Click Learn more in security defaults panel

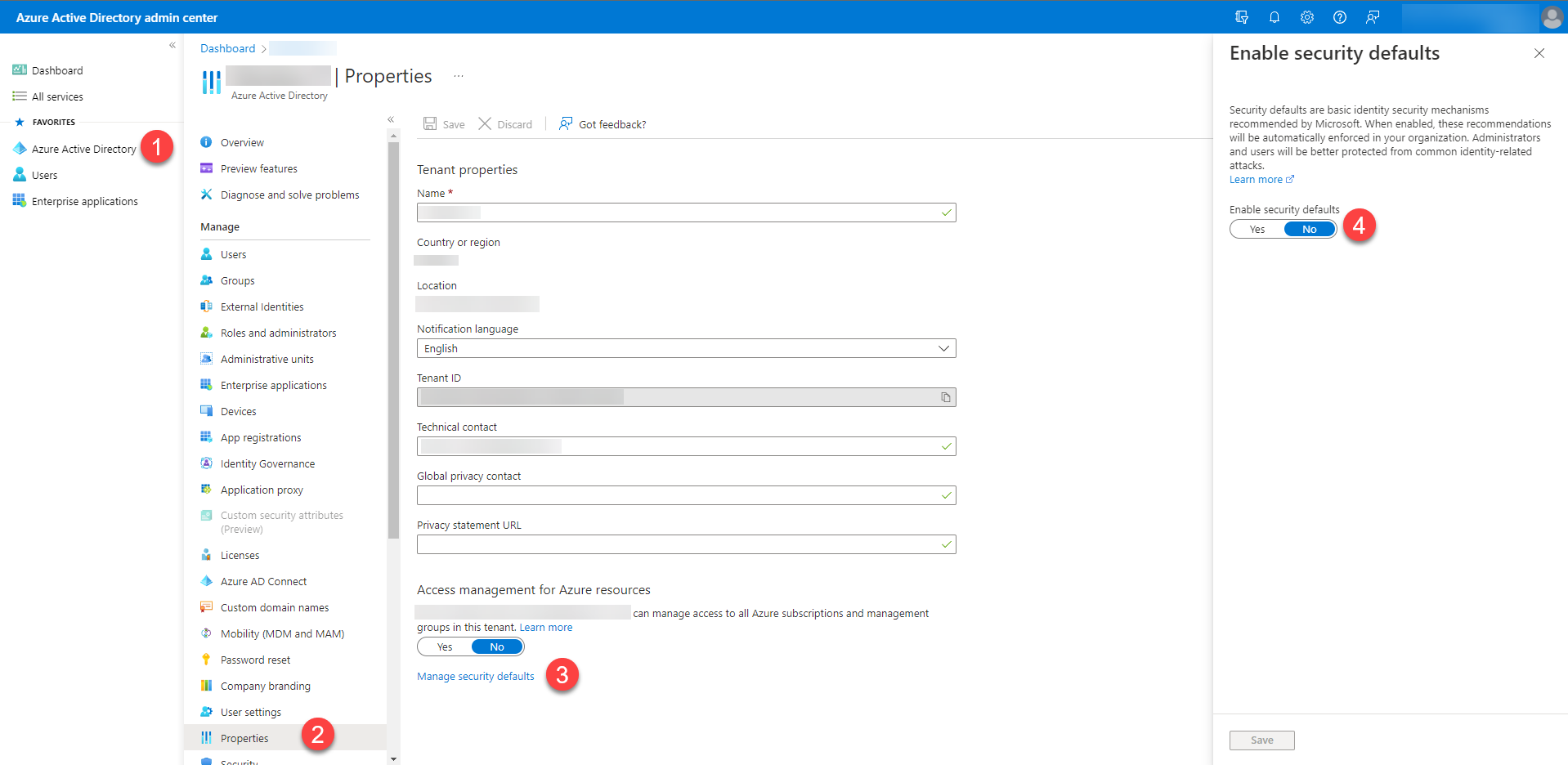point(1261,180)
